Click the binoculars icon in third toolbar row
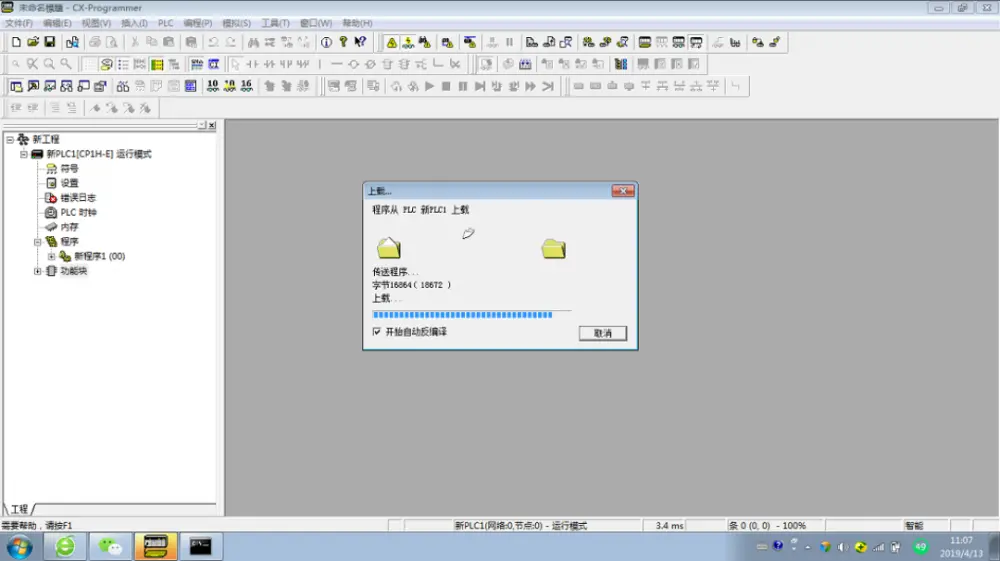 pos(123,86)
